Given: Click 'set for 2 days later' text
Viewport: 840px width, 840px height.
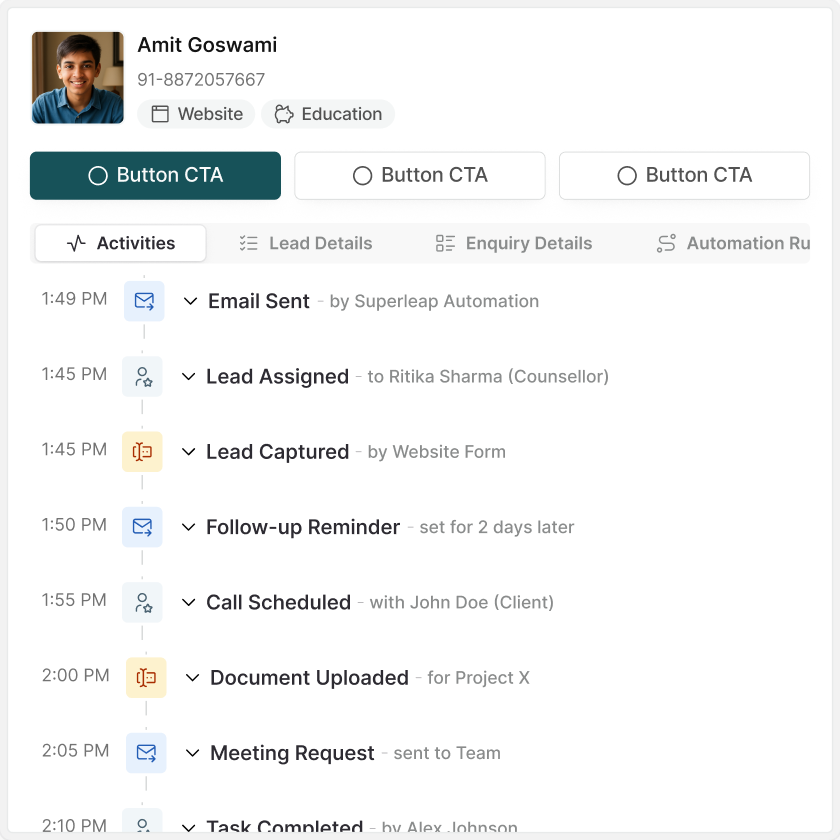Looking at the screenshot, I should click(497, 528).
